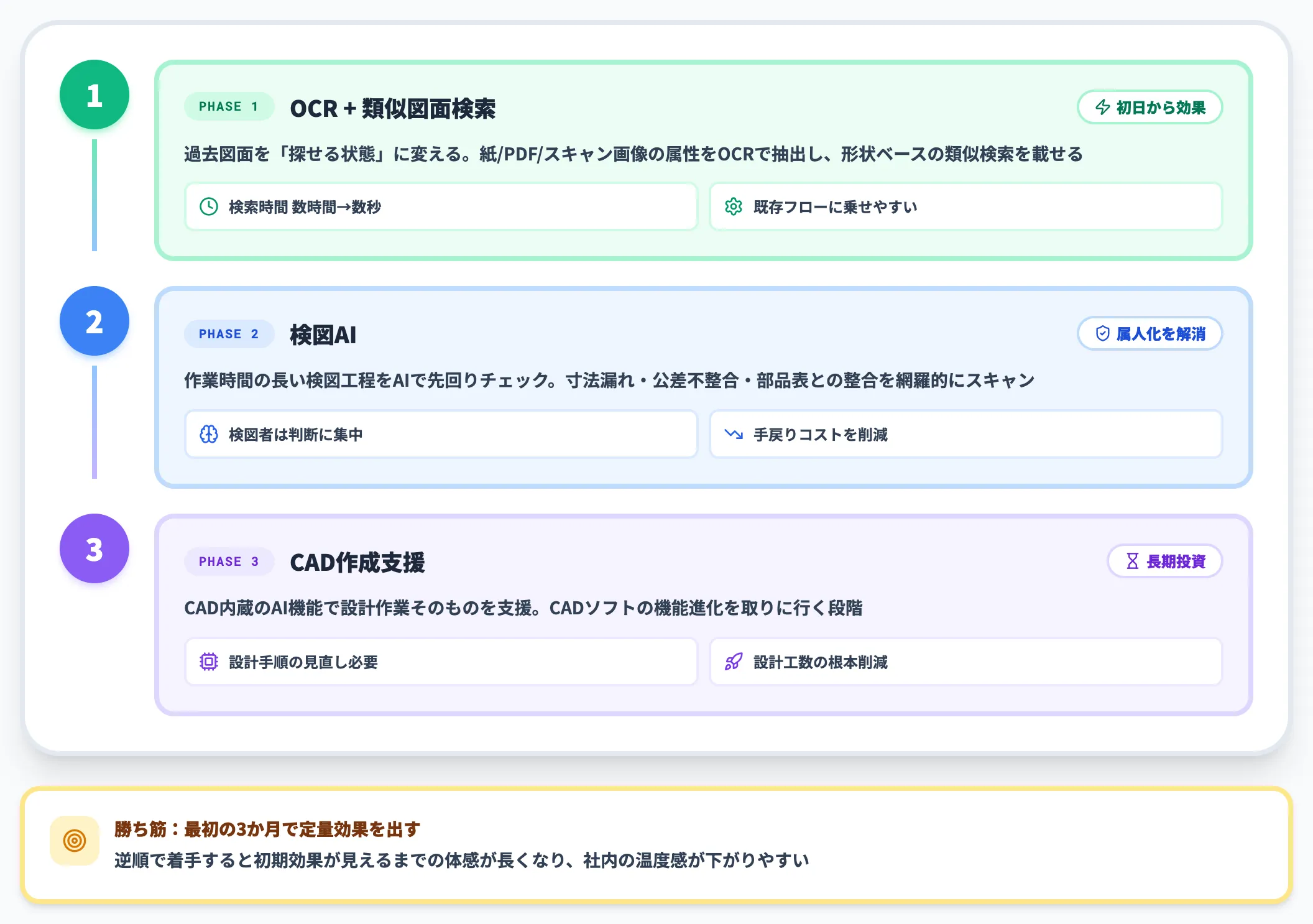Select the 設計工数の根本削減 card
The width and height of the screenshot is (1313, 924).
(966, 662)
